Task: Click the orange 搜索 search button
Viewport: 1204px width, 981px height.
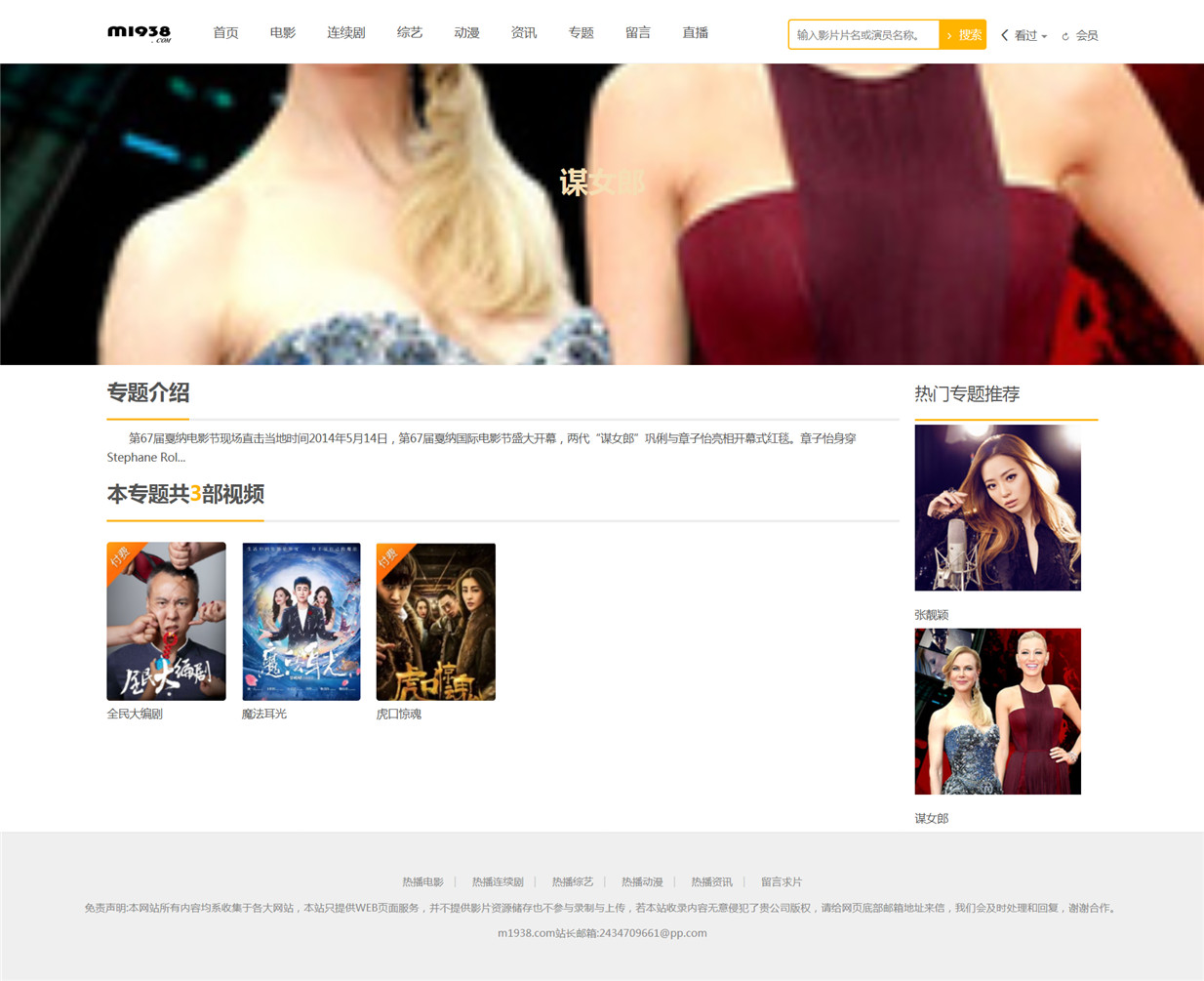Action: [x=963, y=34]
